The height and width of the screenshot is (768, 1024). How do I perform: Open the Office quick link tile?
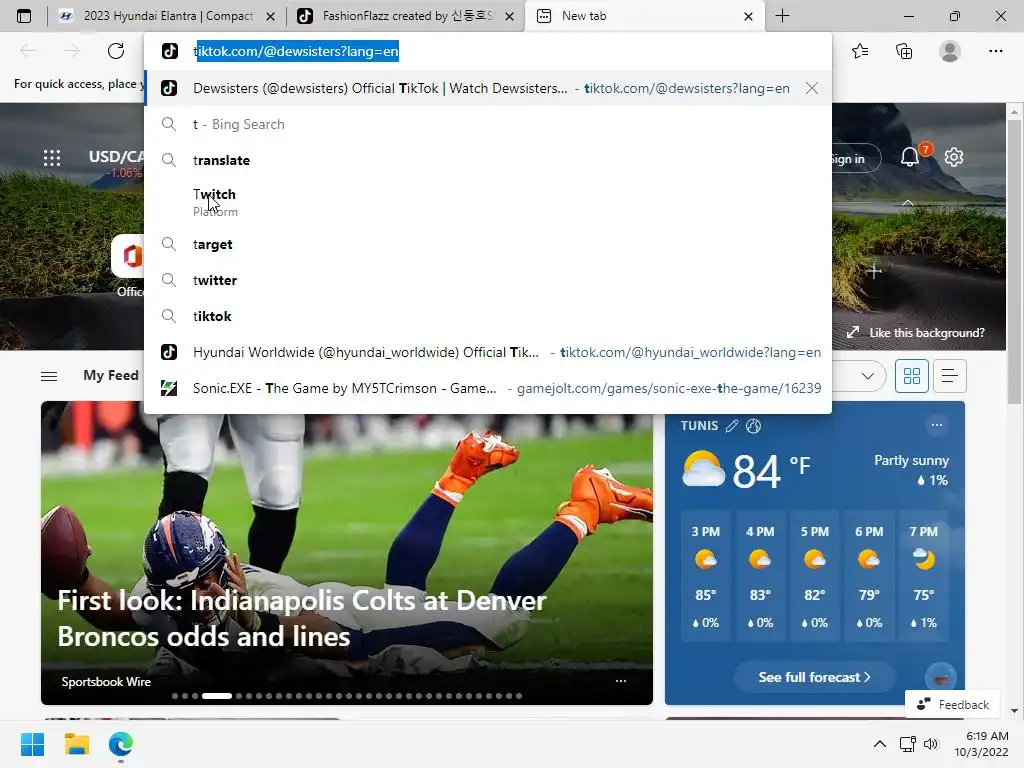point(128,266)
